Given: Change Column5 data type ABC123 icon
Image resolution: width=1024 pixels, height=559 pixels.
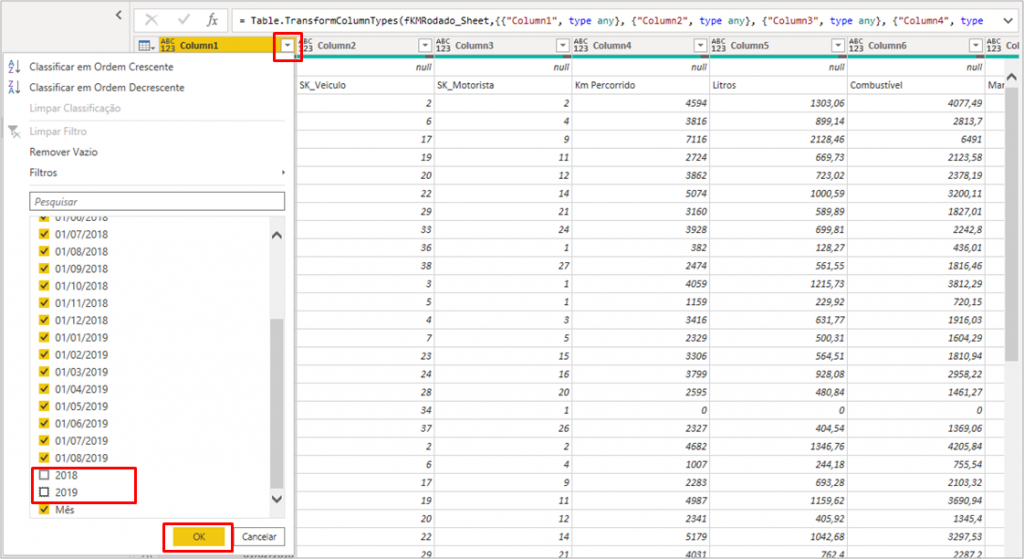Looking at the screenshot, I should pos(718,45).
